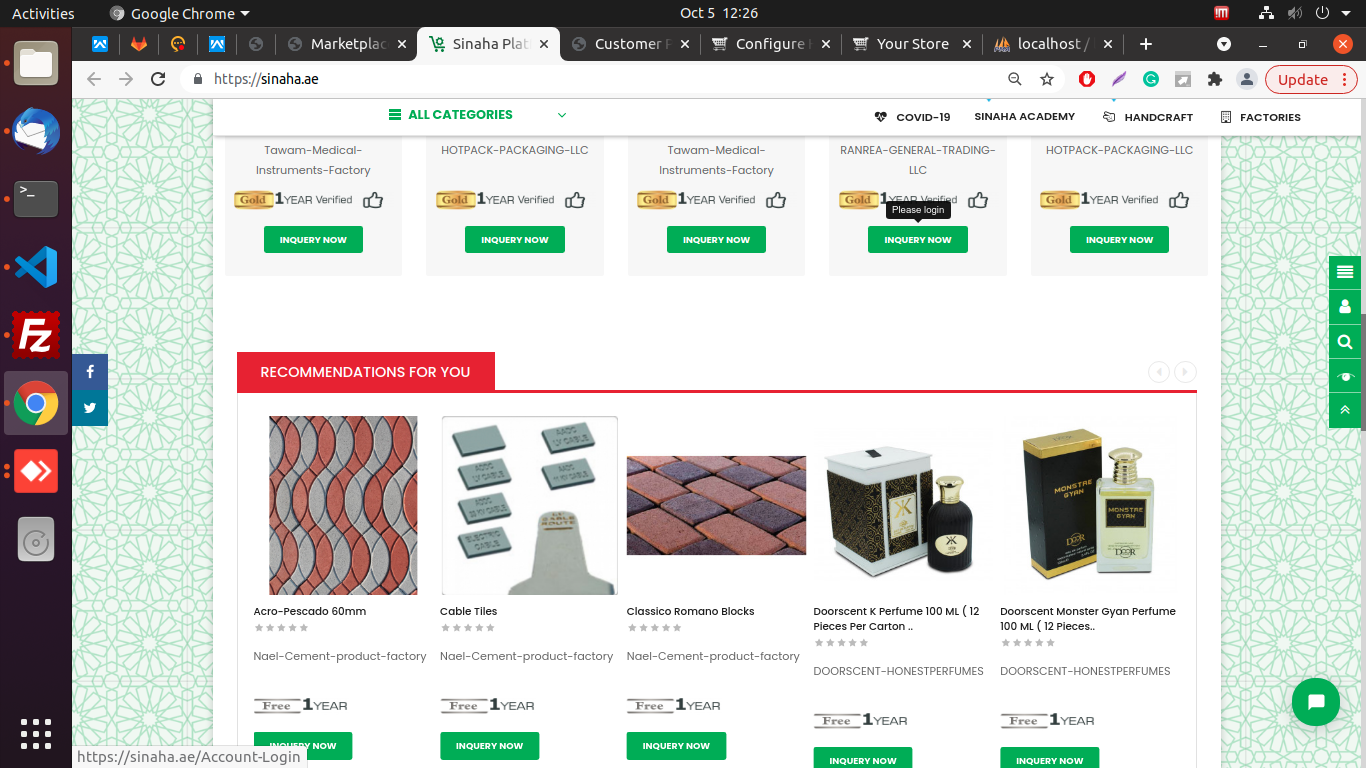
Task: Click the address bar showing sinaha.ae
Action: (600, 79)
